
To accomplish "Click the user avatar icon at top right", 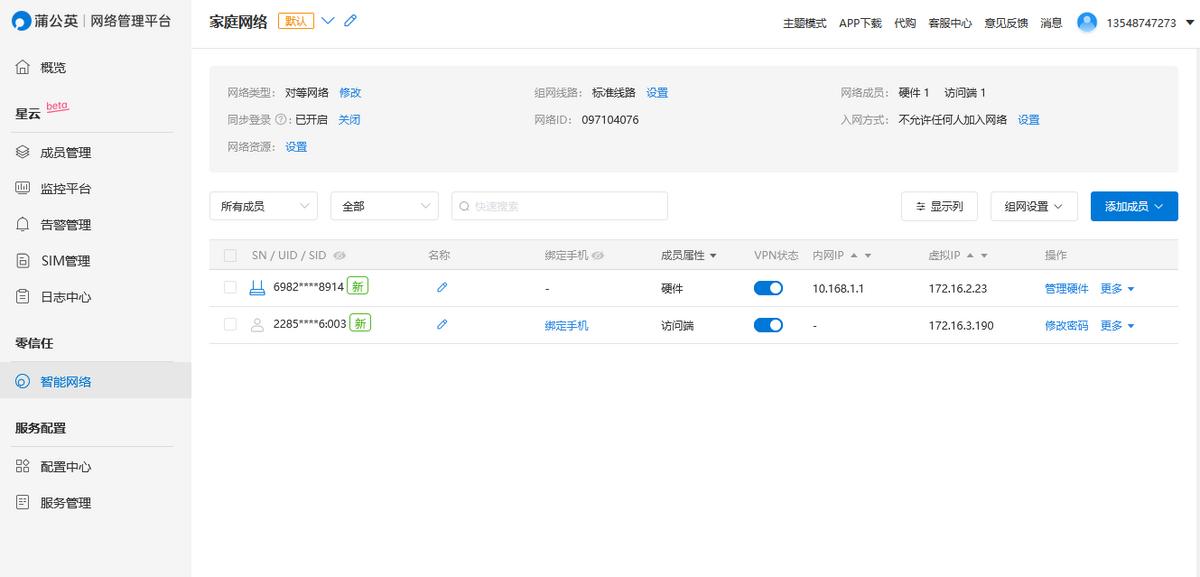I will tap(1086, 21).
